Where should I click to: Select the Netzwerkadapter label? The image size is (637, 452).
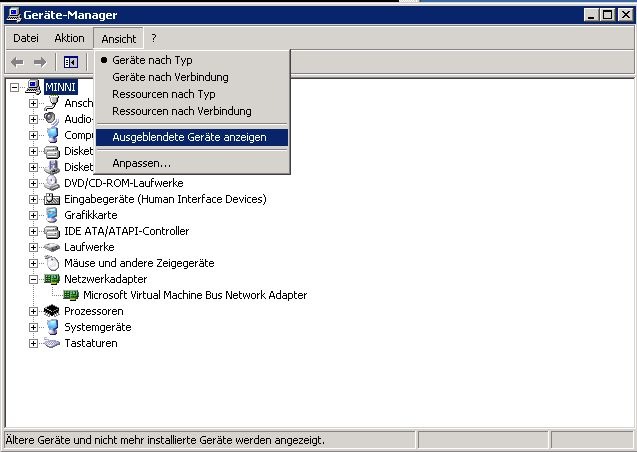pyautogui.click(x=106, y=279)
